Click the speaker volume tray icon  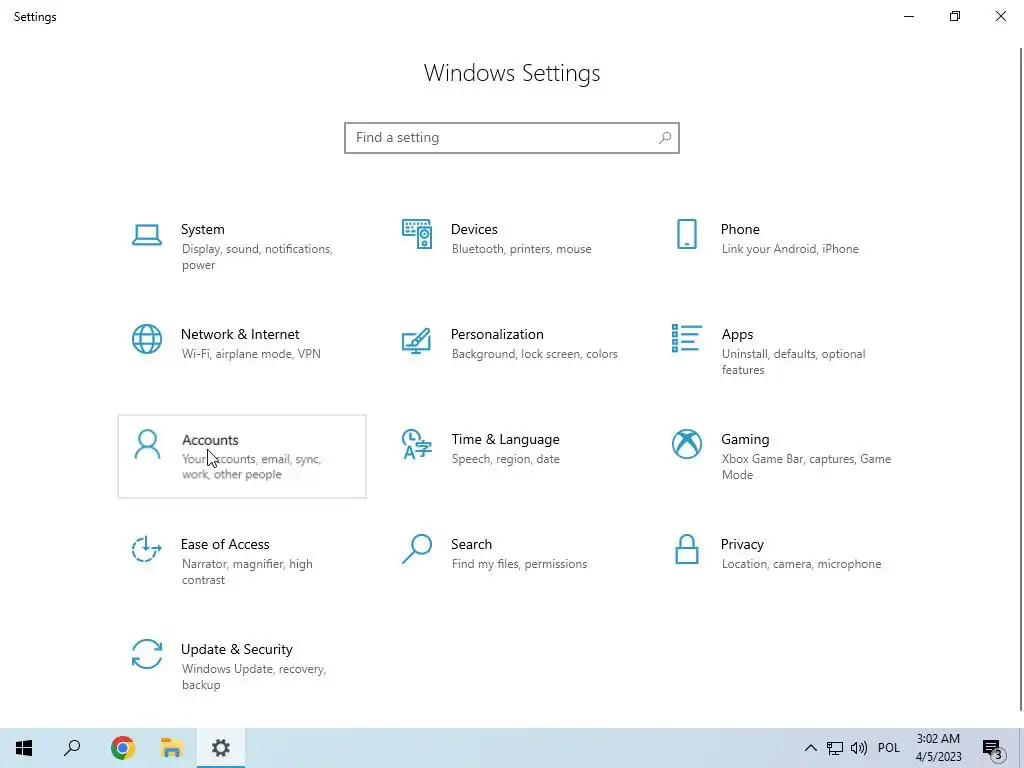point(859,748)
